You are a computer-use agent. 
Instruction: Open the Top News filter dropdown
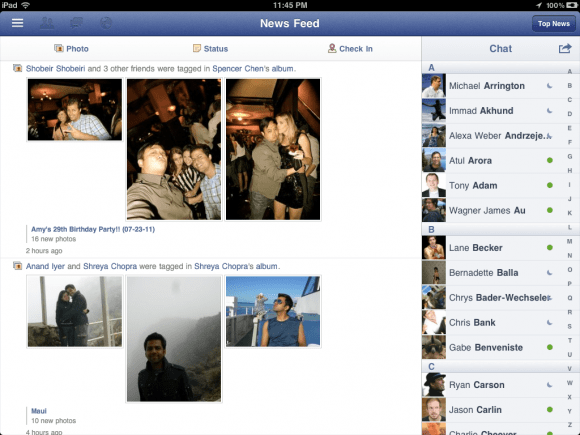(554, 24)
